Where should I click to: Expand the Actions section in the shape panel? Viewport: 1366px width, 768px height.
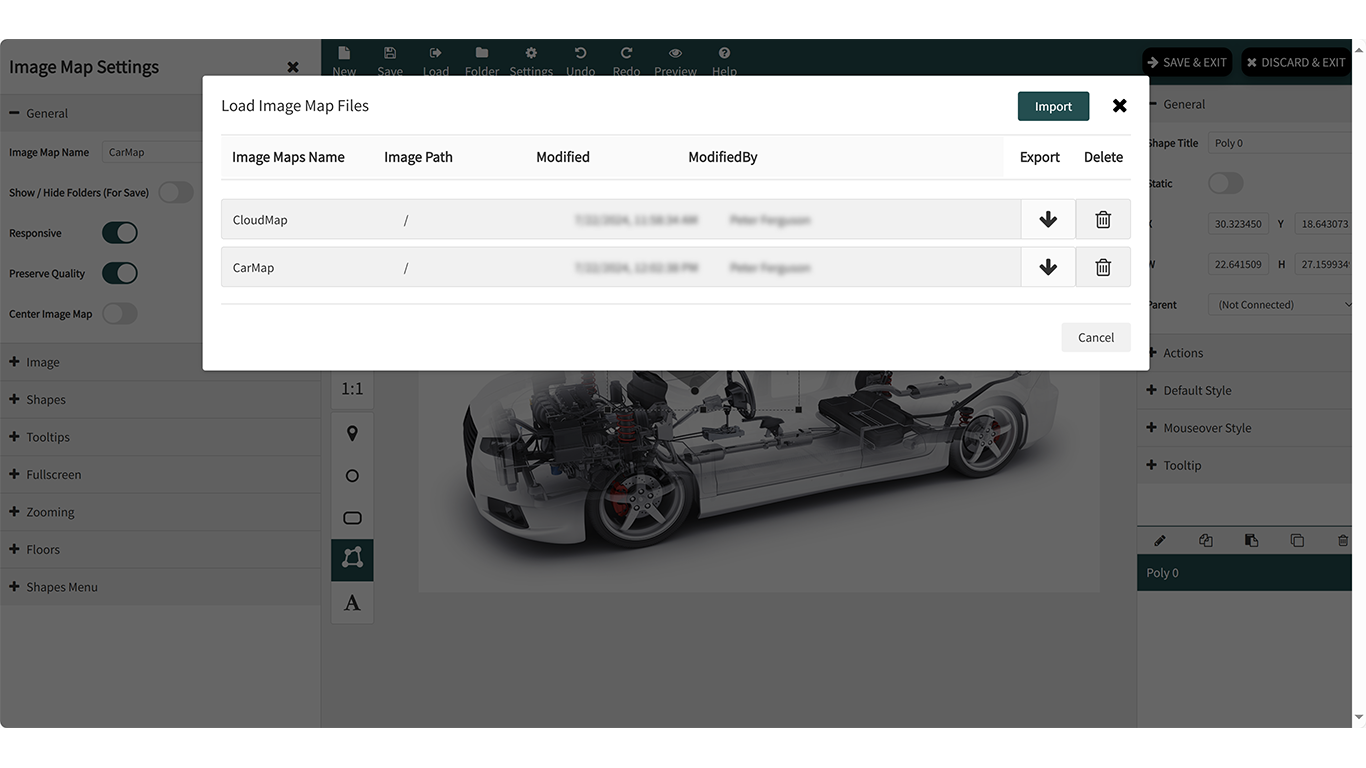1245,353
